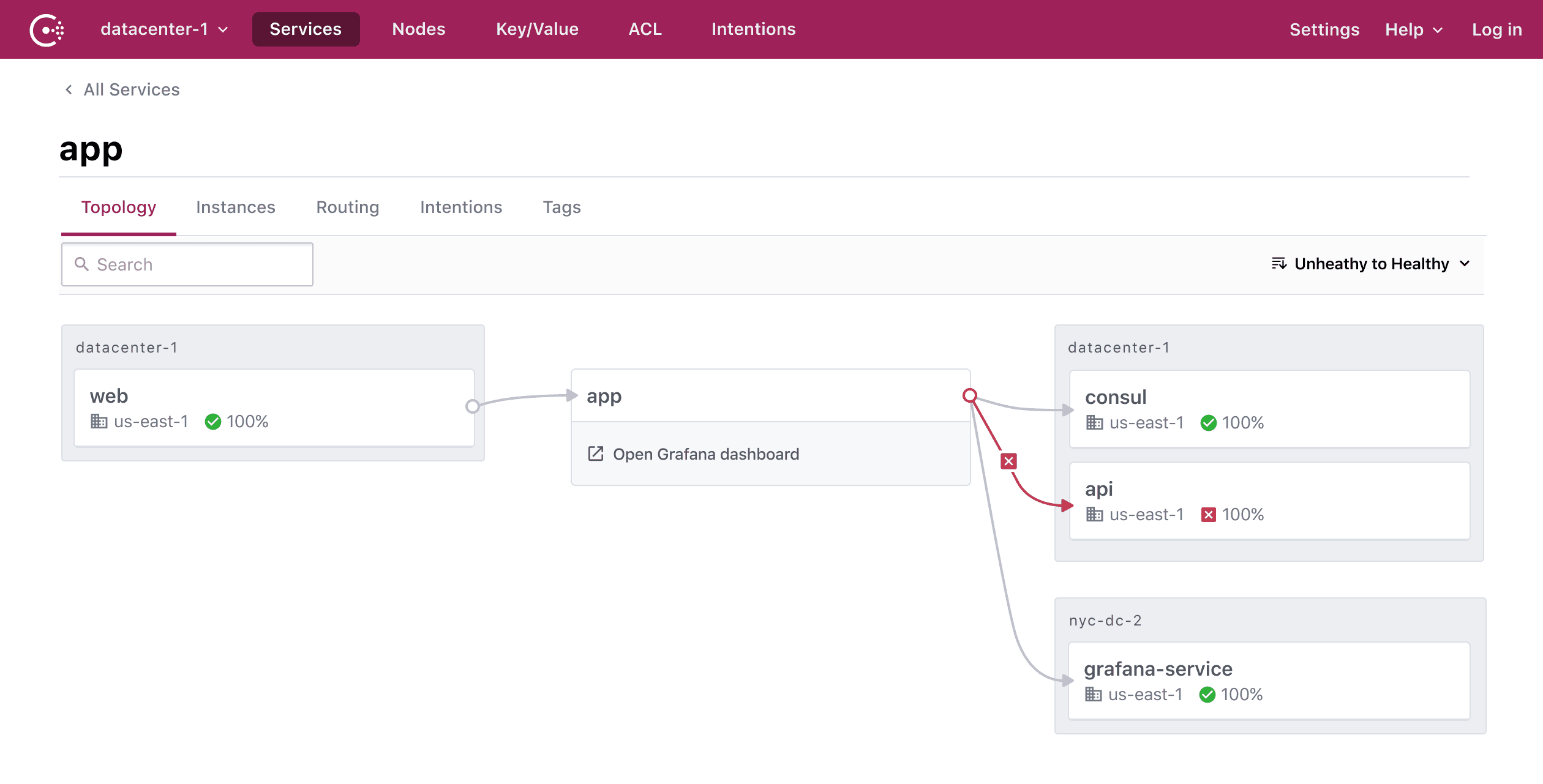Viewport: 1543px width, 784px height.
Task: Click the red circle connector on the app card
Action: coord(969,395)
